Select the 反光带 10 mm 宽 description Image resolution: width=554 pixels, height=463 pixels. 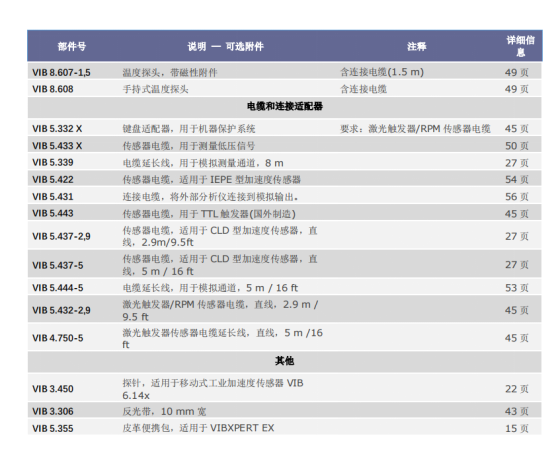(164, 411)
